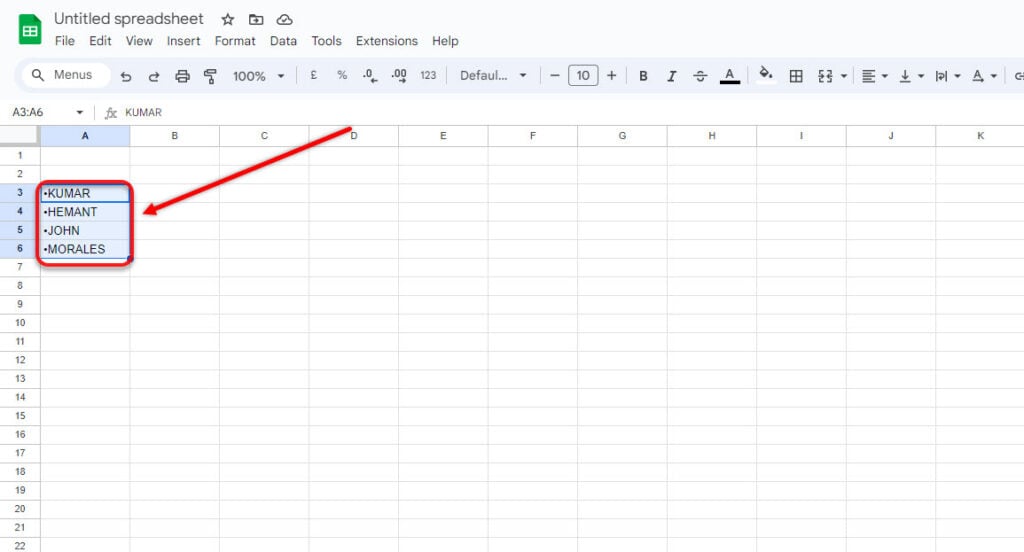Open the Default font dropdown
Image resolution: width=1024 pixels, height=552 pixels.
(493, 75)
